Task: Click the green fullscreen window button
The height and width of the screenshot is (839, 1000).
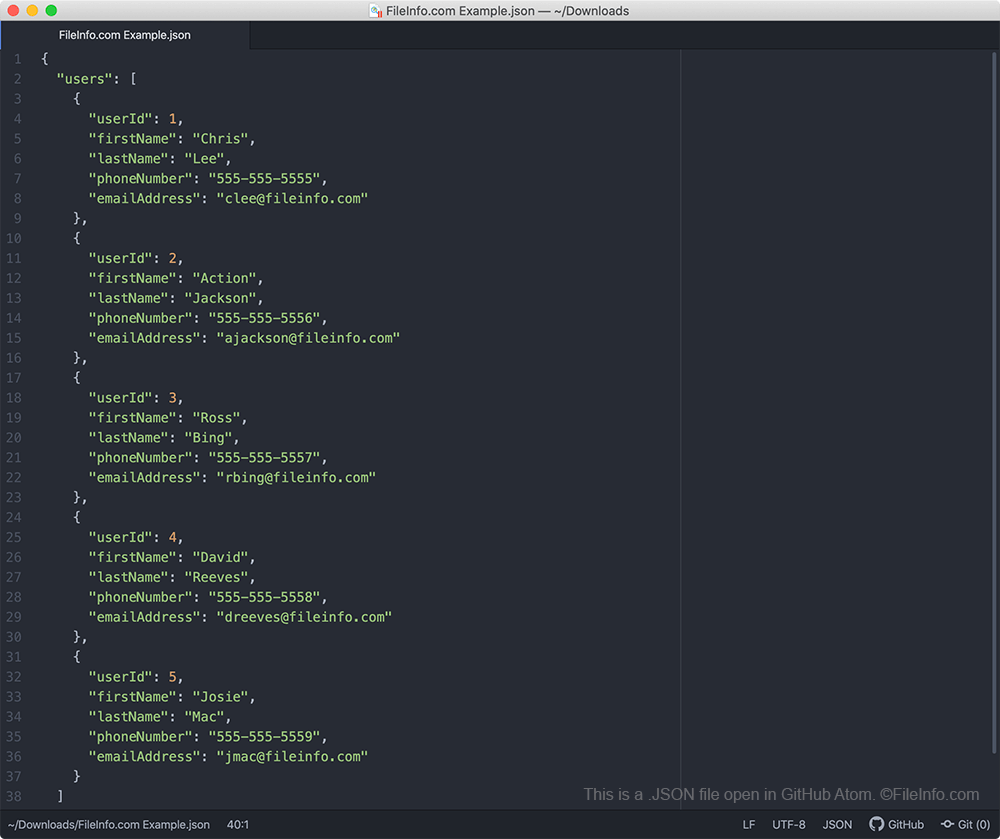Action: [51, 11]
